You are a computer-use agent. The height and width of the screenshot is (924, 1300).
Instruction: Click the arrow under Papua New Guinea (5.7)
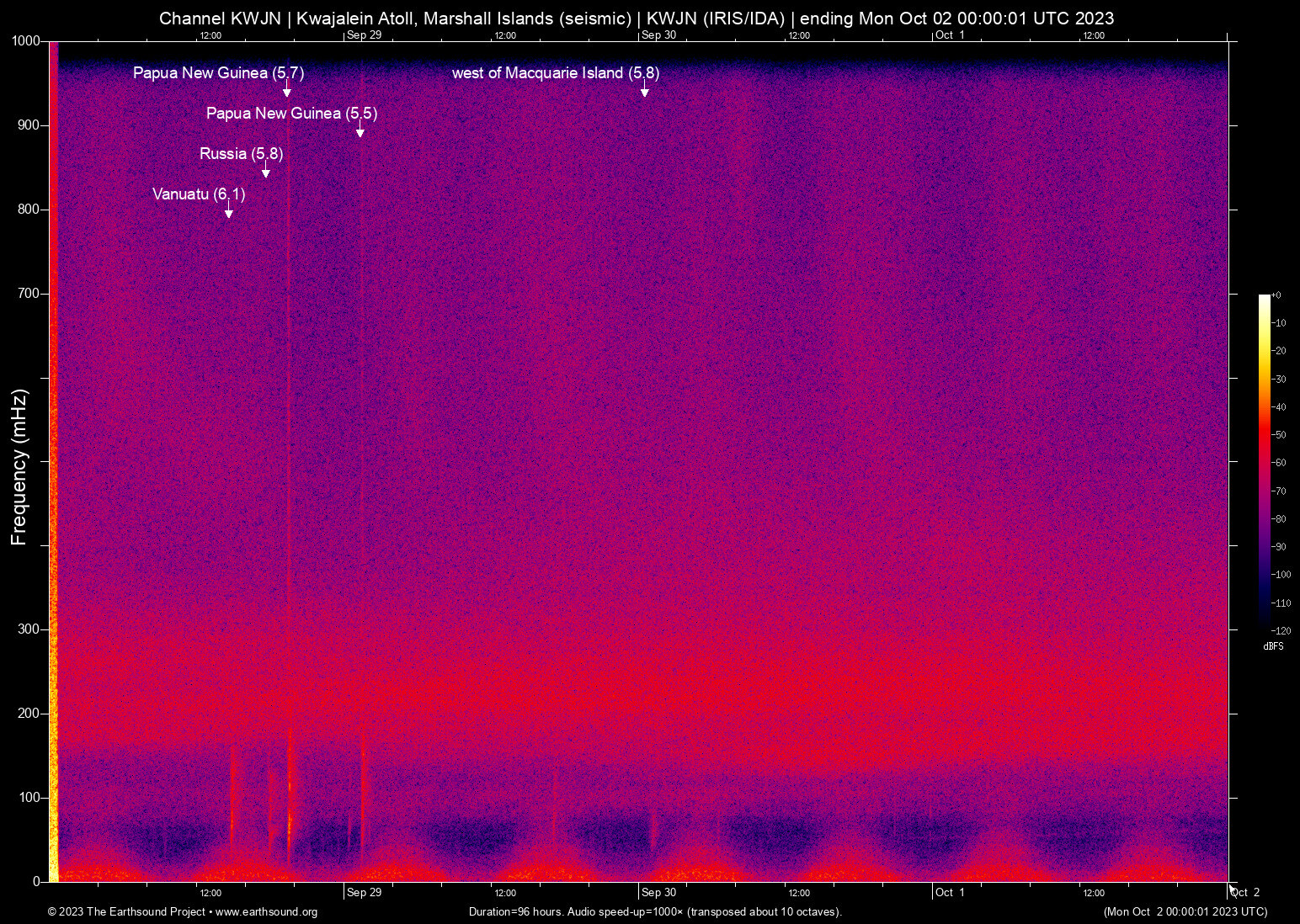pos(287,91)
